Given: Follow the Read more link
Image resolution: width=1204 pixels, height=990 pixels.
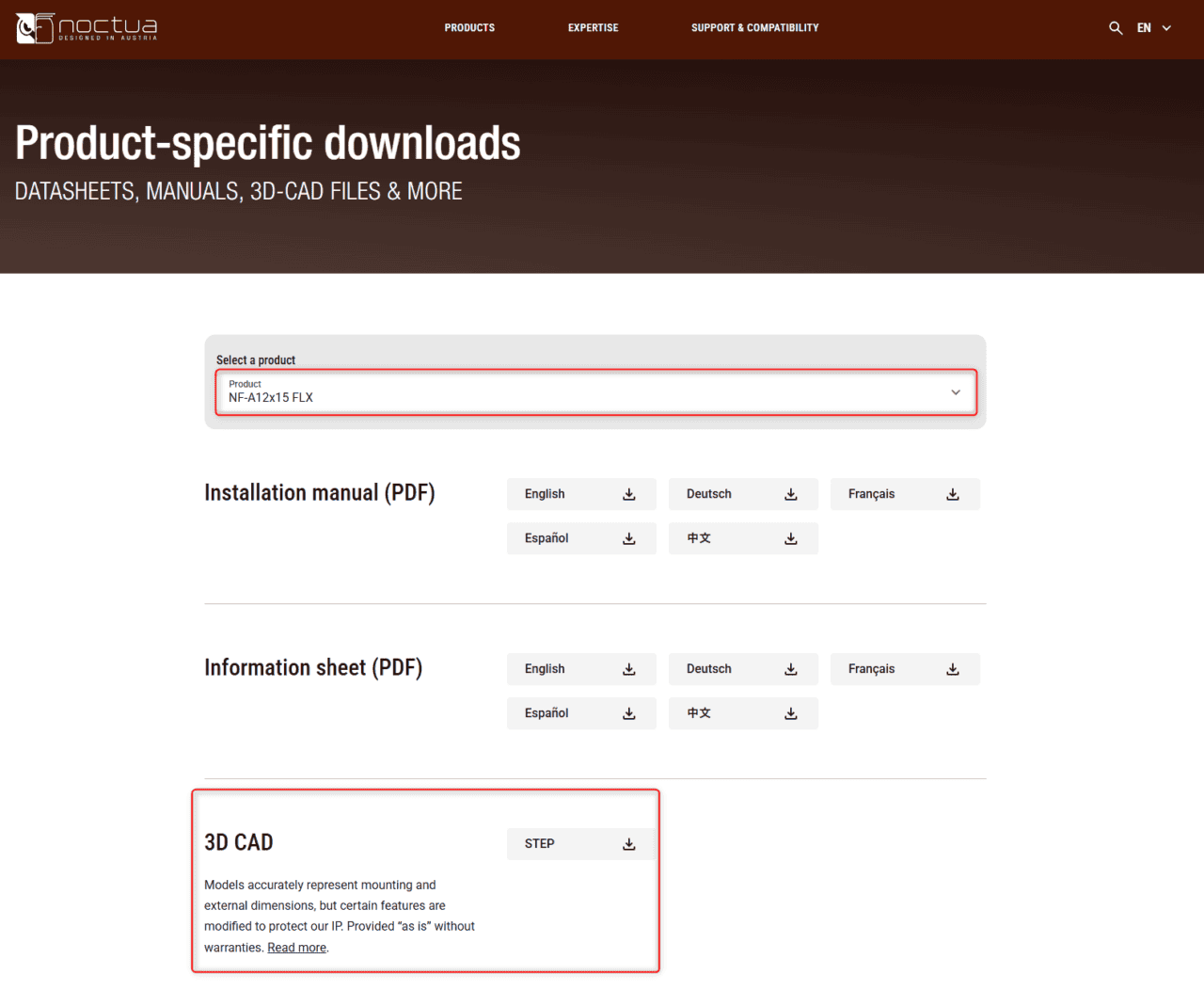Looking at the screenshot, I should pyautogui.click(x=296, y=948).
